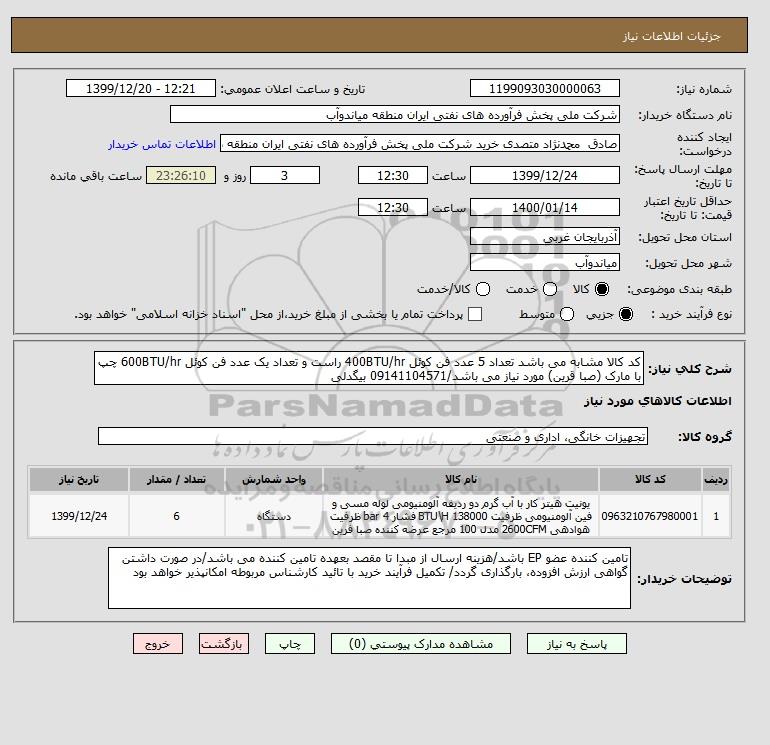Click page title جزئیات اطلاعات نیاز

(x=671, y=36)
